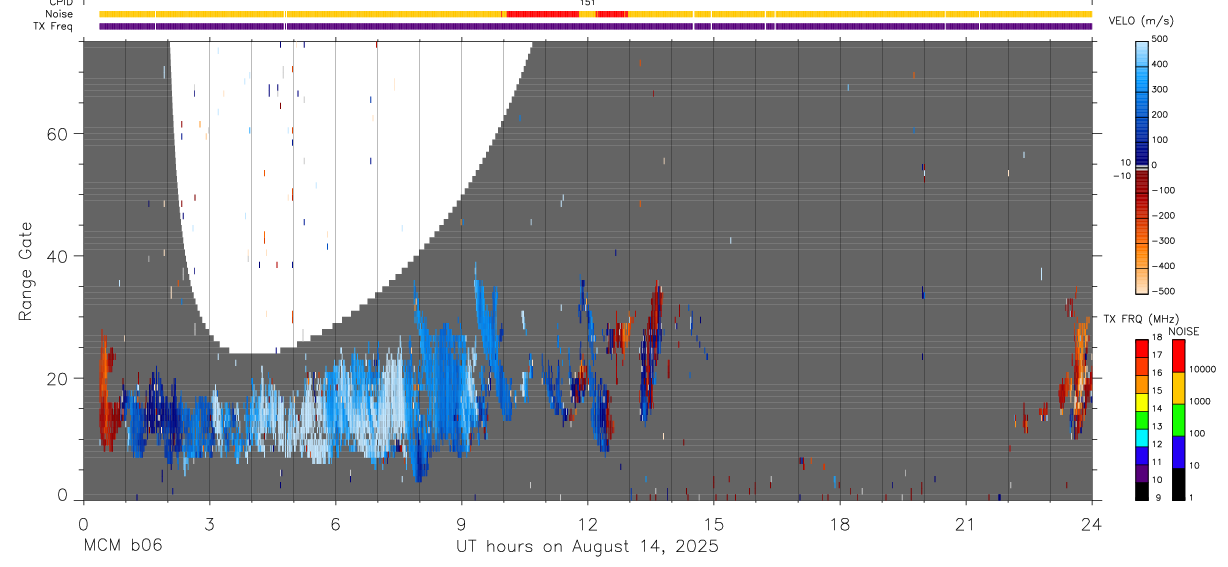
Task: Click the 6 tick on the UT hours axis
Action: point(335,524)
